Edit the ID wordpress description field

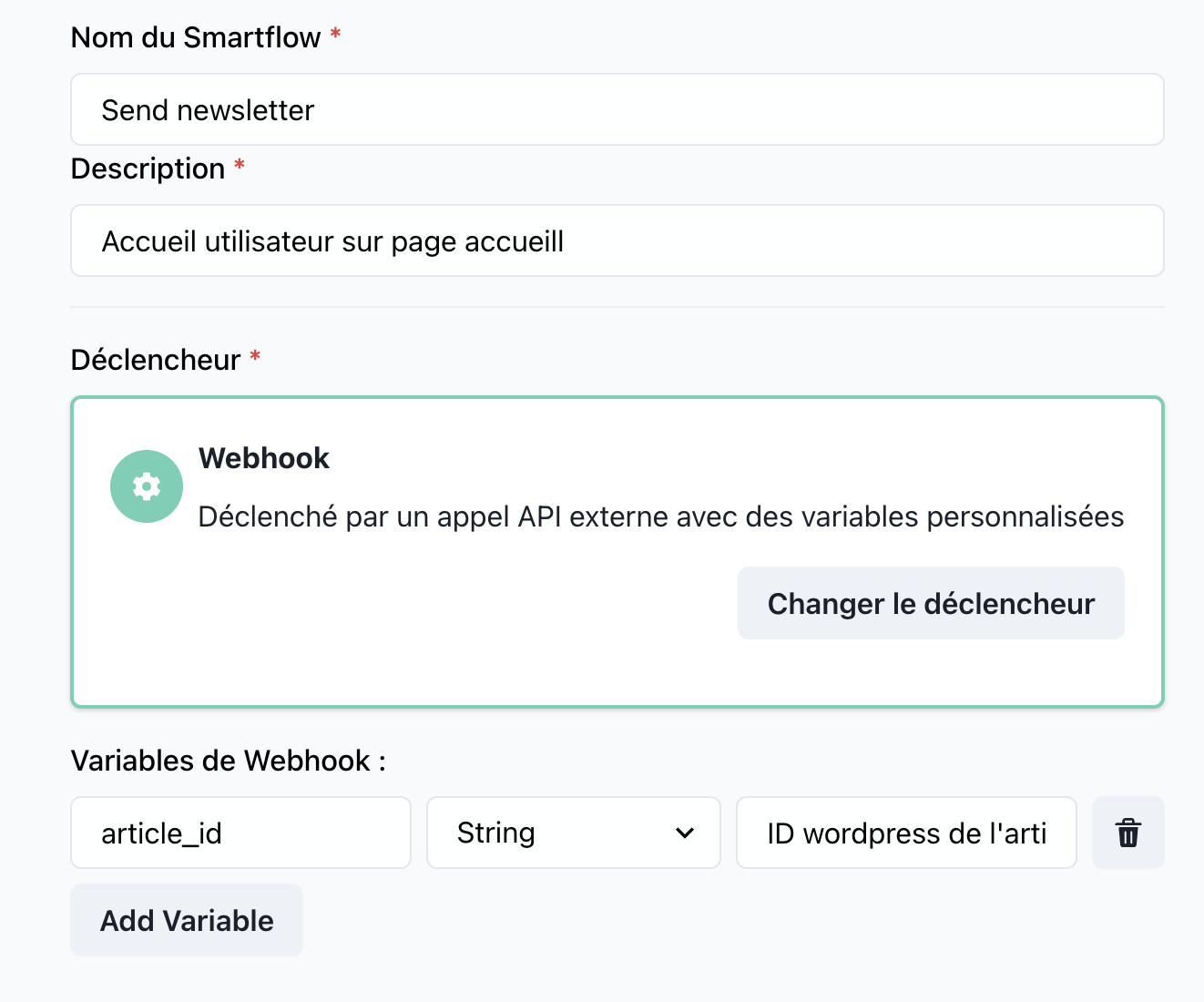tap(905, 833)
